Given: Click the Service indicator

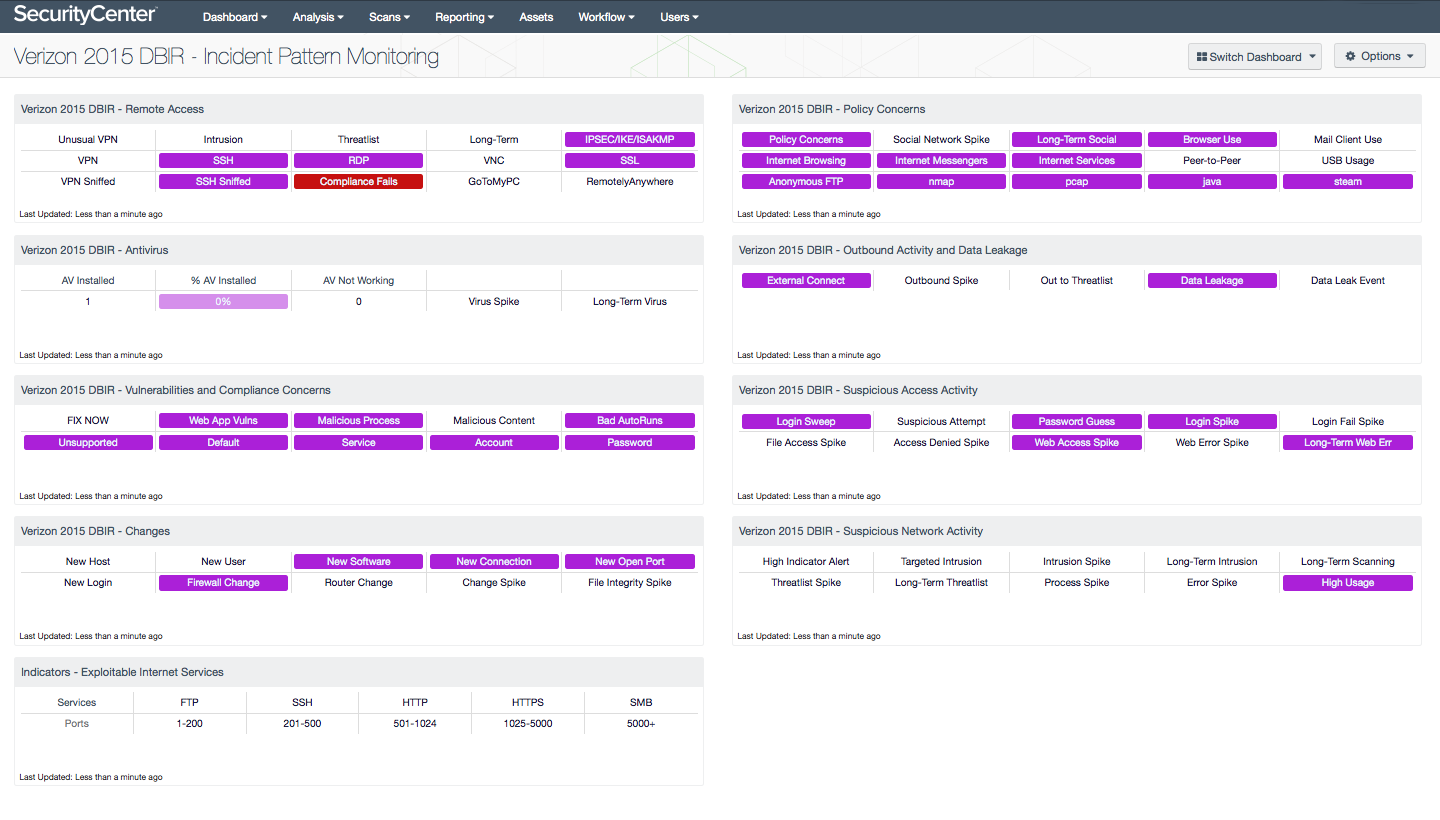Looking at the screenshot, I should (359, 443).
